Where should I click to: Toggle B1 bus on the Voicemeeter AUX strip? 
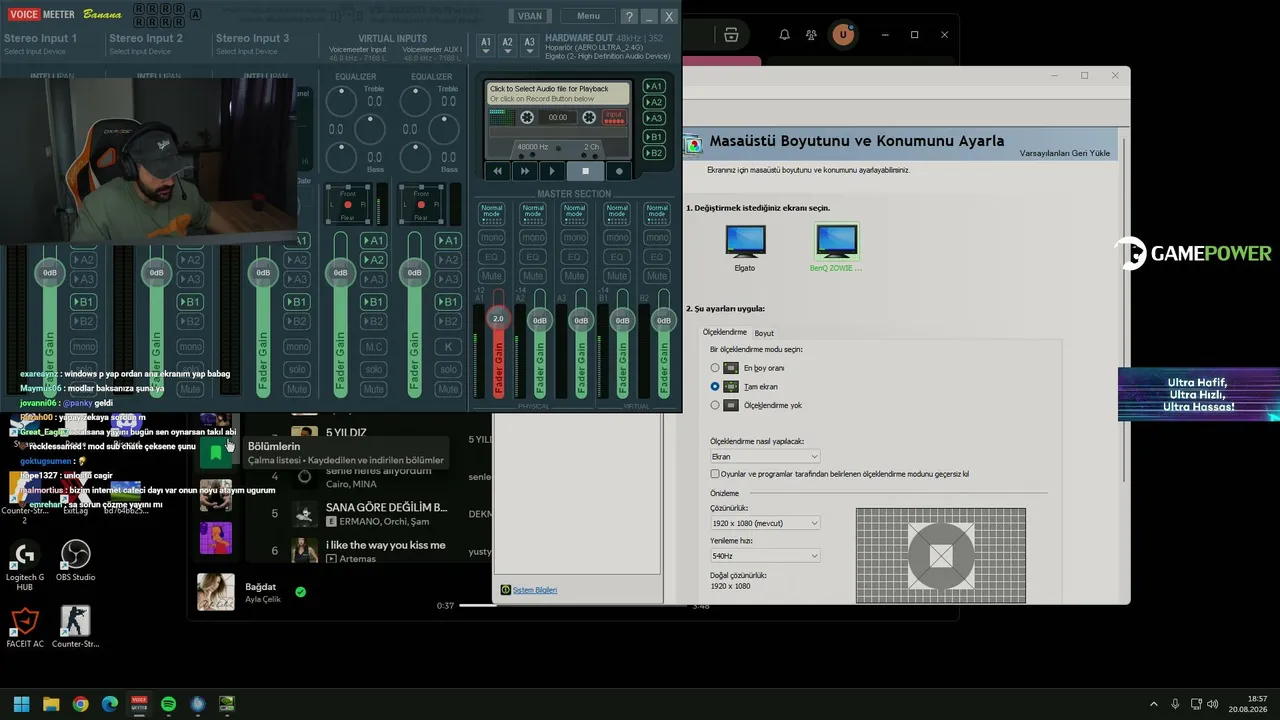click(449, 302)
